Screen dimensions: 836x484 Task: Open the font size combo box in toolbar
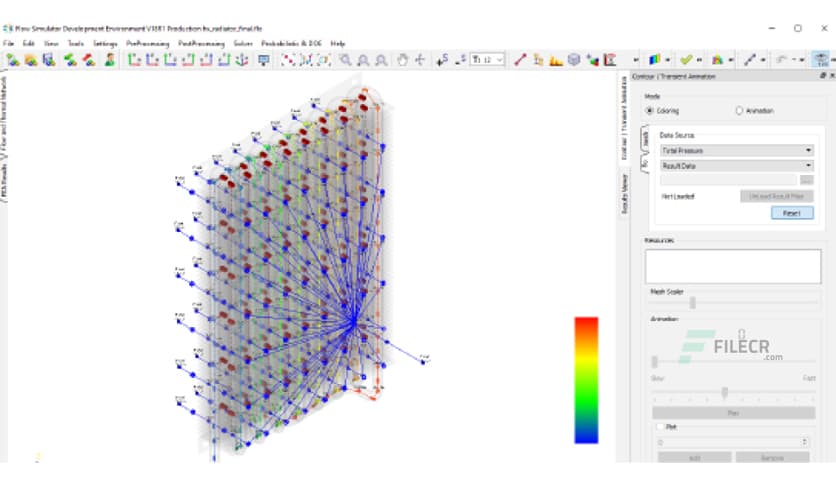(x=487, y=60)
